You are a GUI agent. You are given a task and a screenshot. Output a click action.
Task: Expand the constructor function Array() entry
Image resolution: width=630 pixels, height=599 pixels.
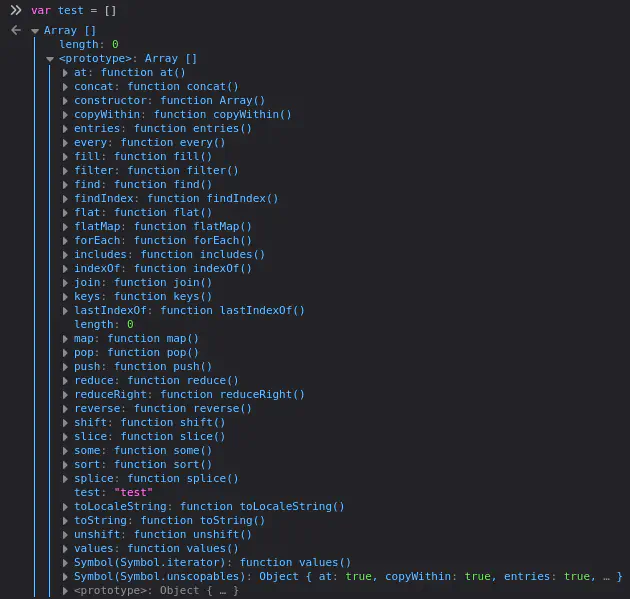66,101
